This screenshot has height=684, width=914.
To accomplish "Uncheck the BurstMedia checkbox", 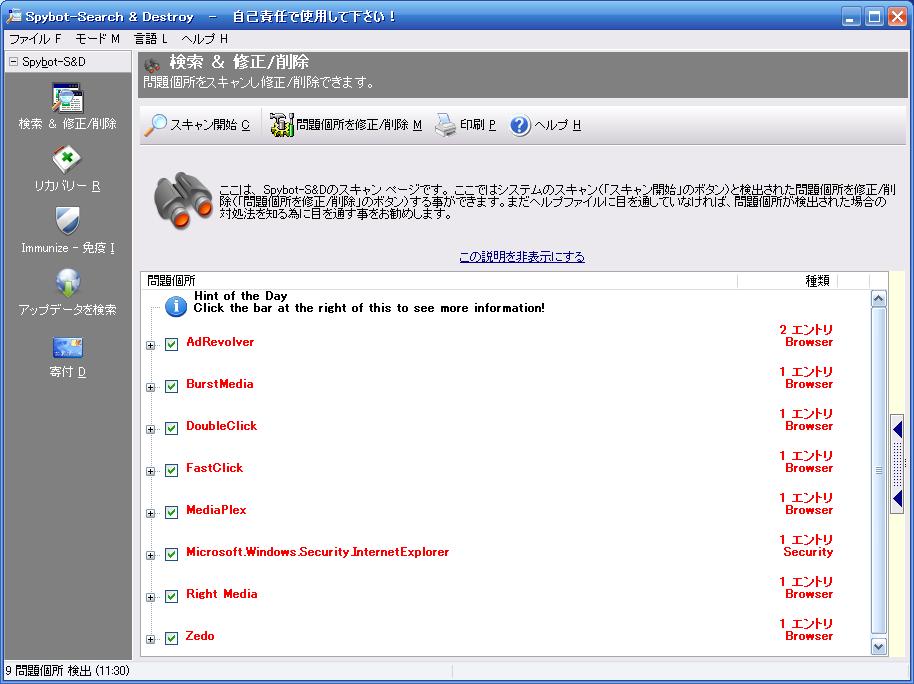I will [171, 386].
